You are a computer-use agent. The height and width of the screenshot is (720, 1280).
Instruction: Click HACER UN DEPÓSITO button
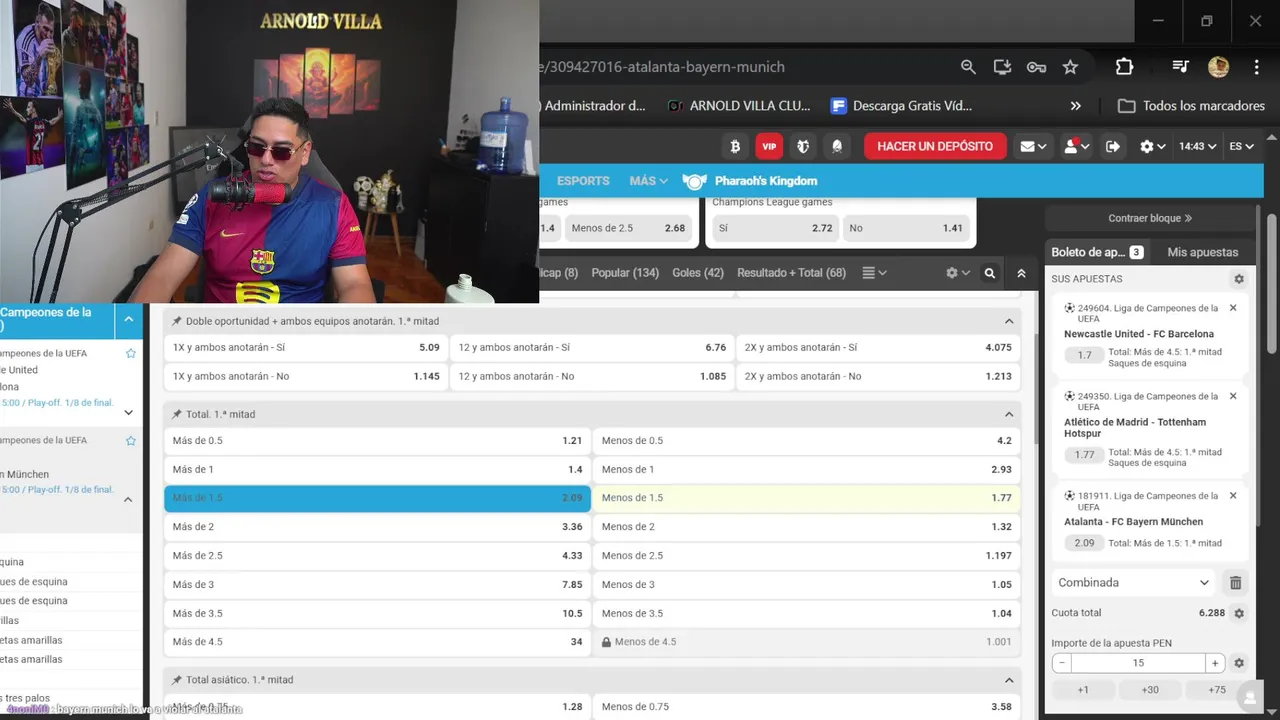coord(935,146)
